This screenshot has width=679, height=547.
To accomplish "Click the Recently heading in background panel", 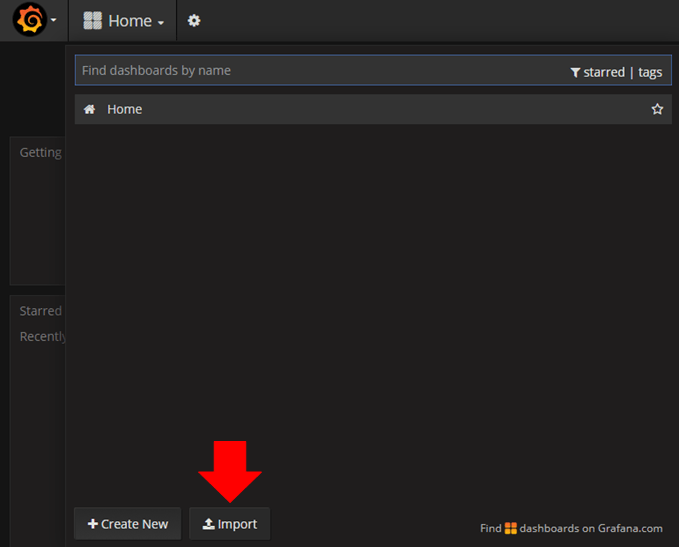I will 42,337.
